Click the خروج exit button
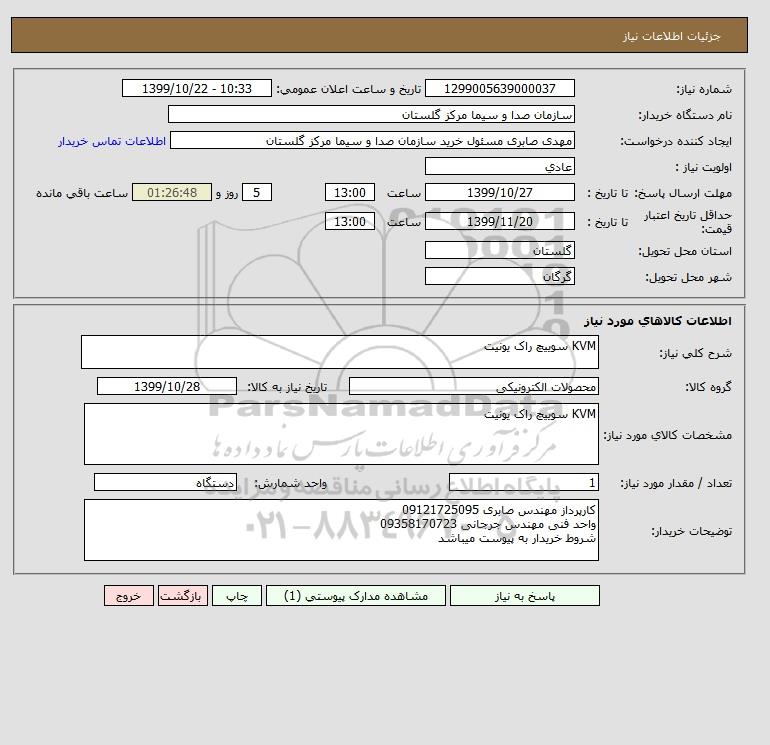Viewport: 770px width, 745px height. [x=129, y=596]
